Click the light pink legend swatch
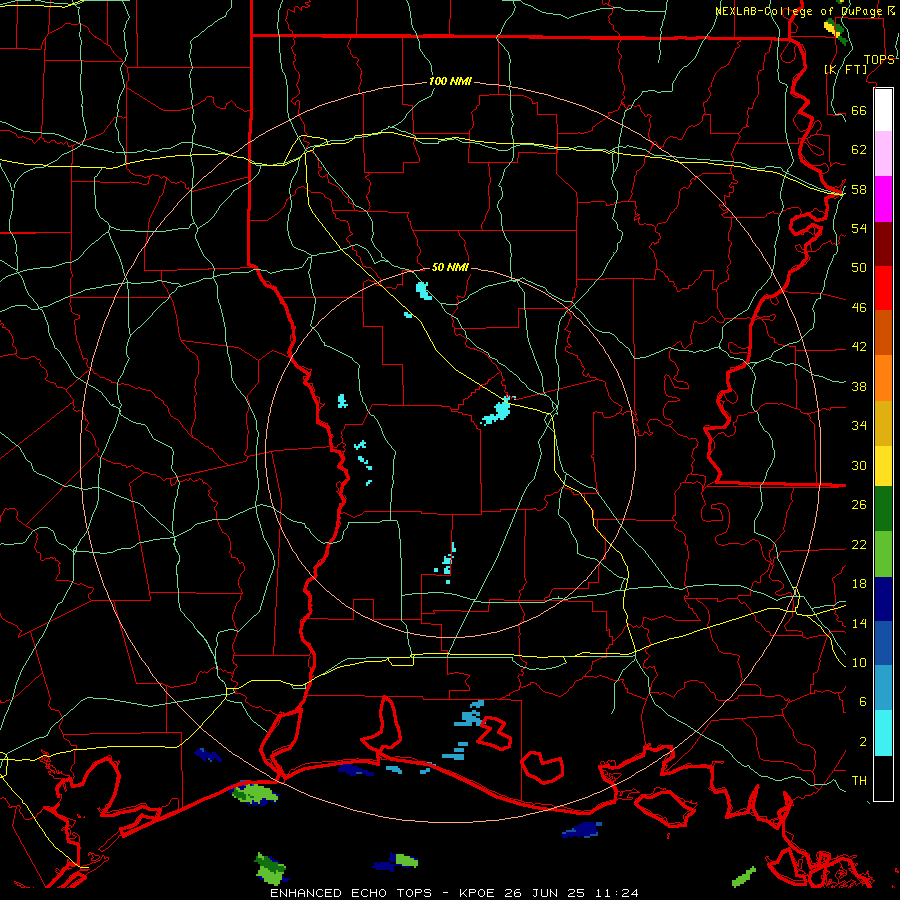 (883, 153)
